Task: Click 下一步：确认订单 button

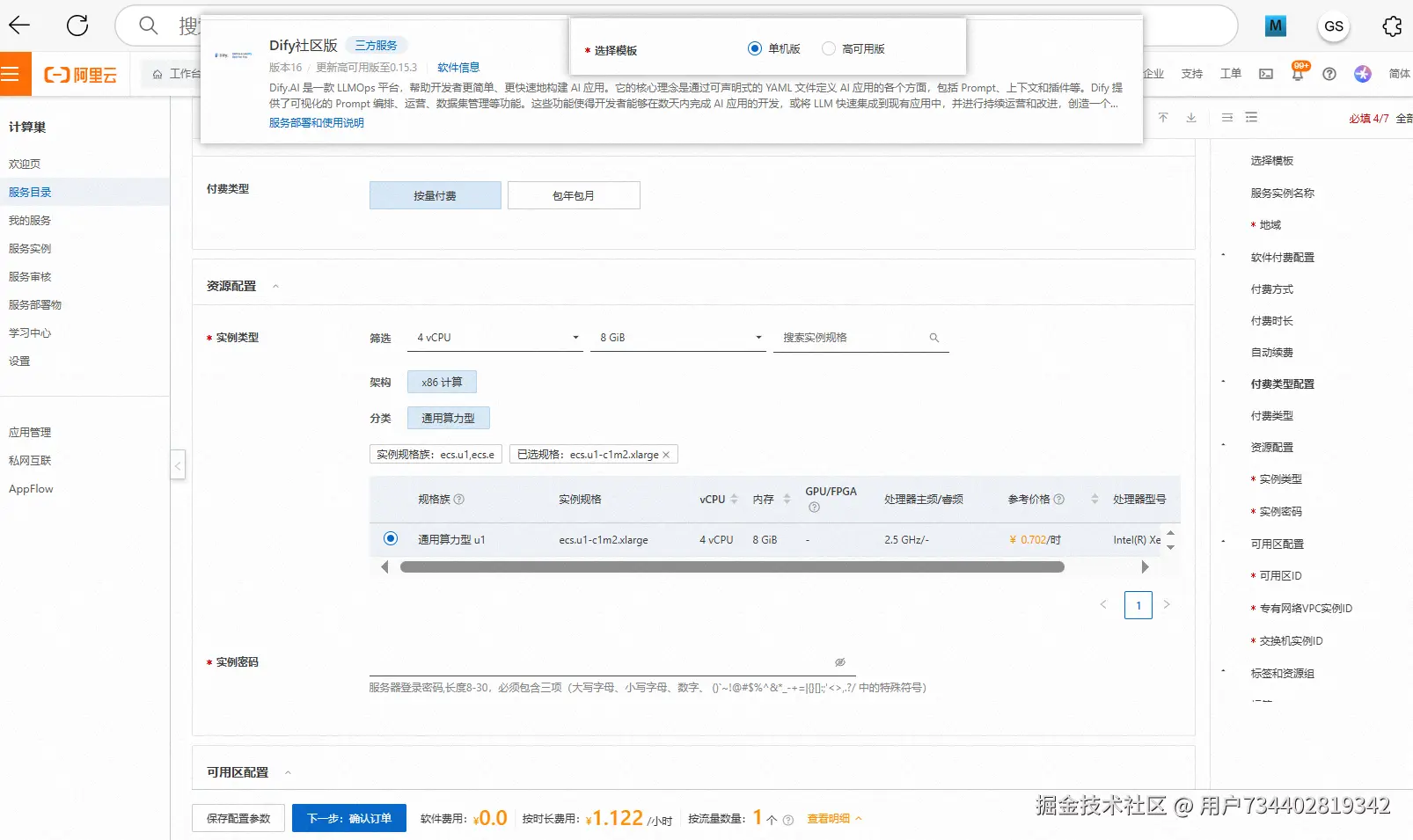Action: click(x=349, y=818)
